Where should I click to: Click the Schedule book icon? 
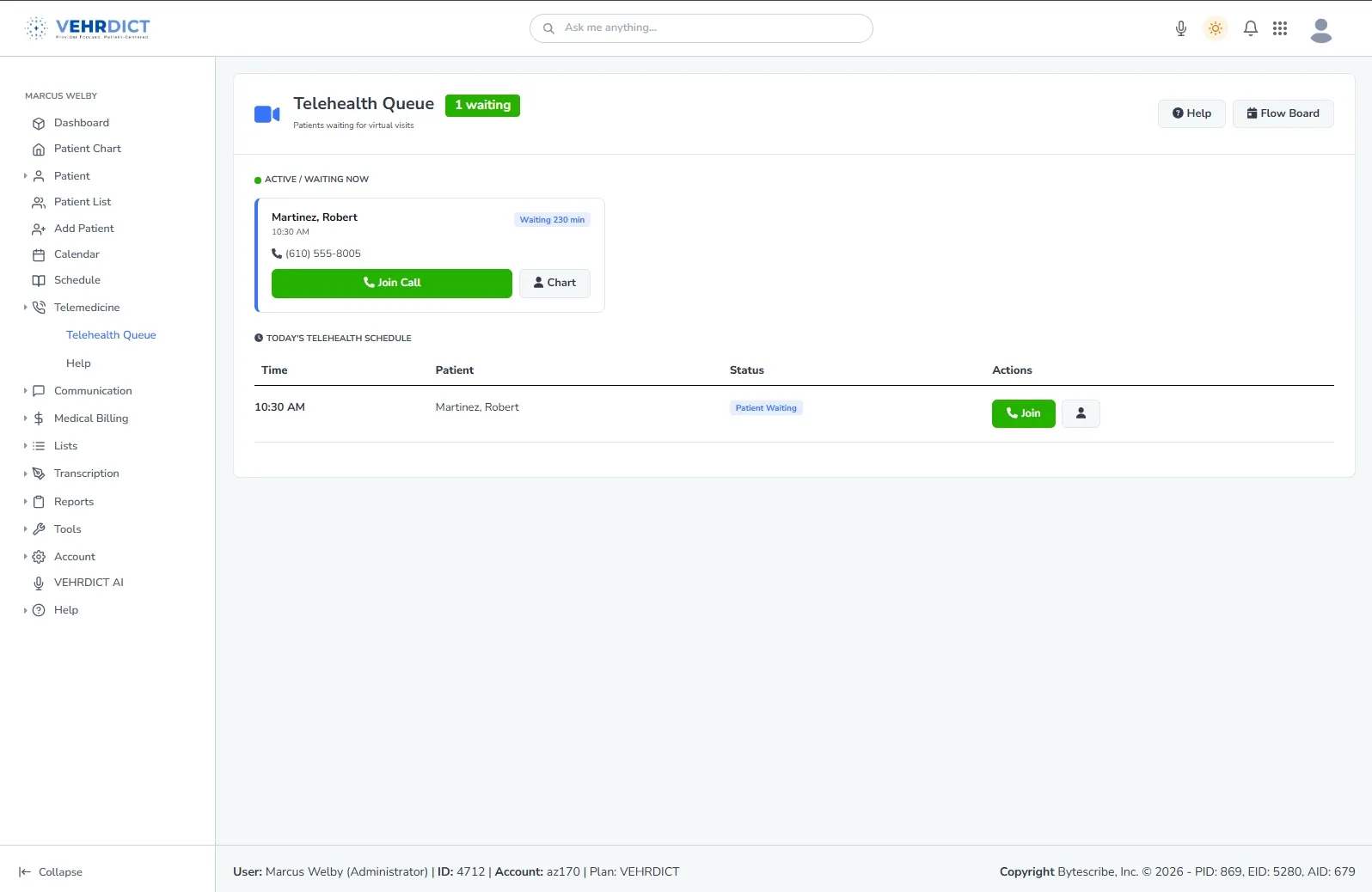pos(39,280)
